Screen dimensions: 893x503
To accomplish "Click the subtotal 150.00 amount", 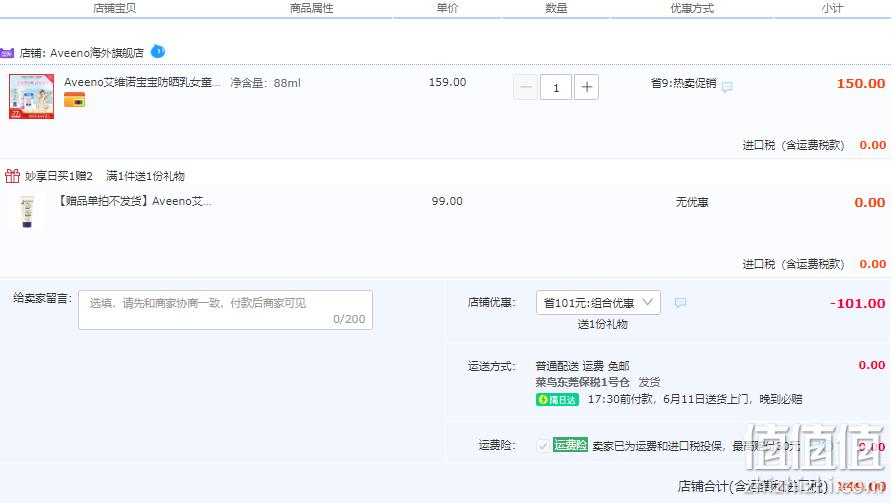I will pos(861,83).
